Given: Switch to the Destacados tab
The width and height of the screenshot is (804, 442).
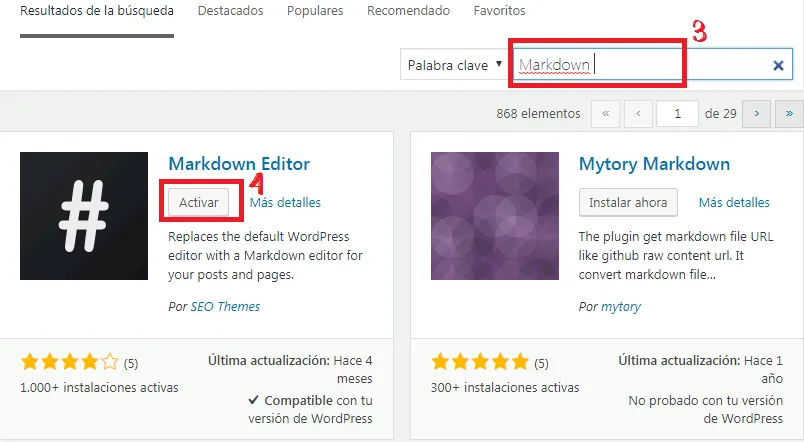Looking at the screenshot, I should point(231,11).
